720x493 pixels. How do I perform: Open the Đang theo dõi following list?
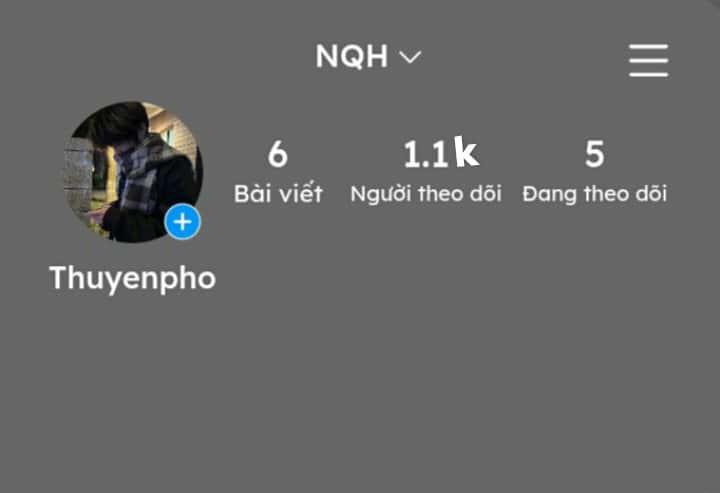(594, 172)
